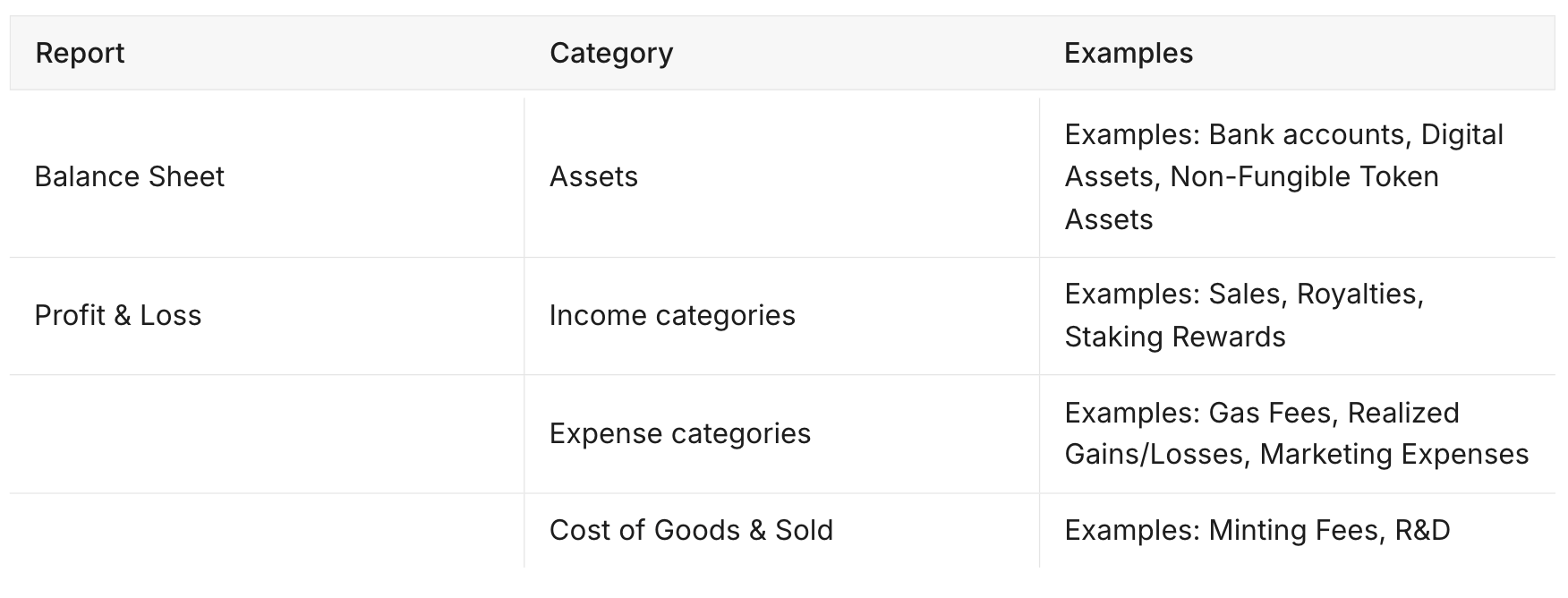Click the Cost of Goods & Sold cell
The width and height of the screenshot is (1568, 598).
(691, 531)
